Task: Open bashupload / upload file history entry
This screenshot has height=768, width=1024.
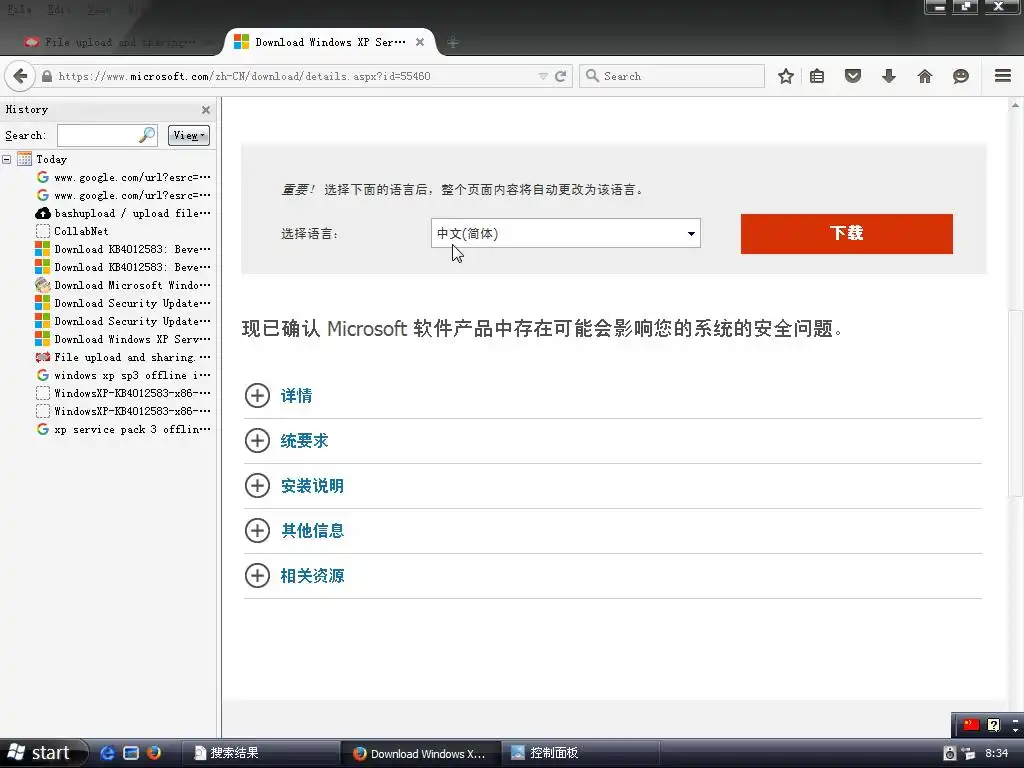Action: tap(123, 213)
